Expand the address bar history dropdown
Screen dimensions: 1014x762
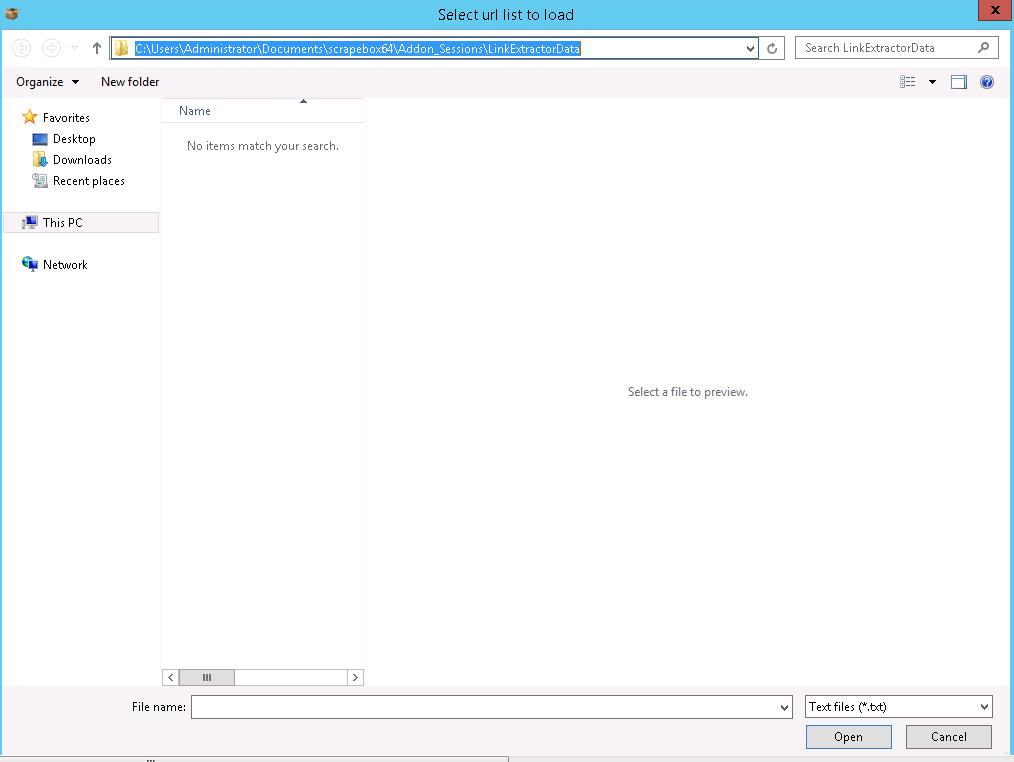[x=750, y=49]
